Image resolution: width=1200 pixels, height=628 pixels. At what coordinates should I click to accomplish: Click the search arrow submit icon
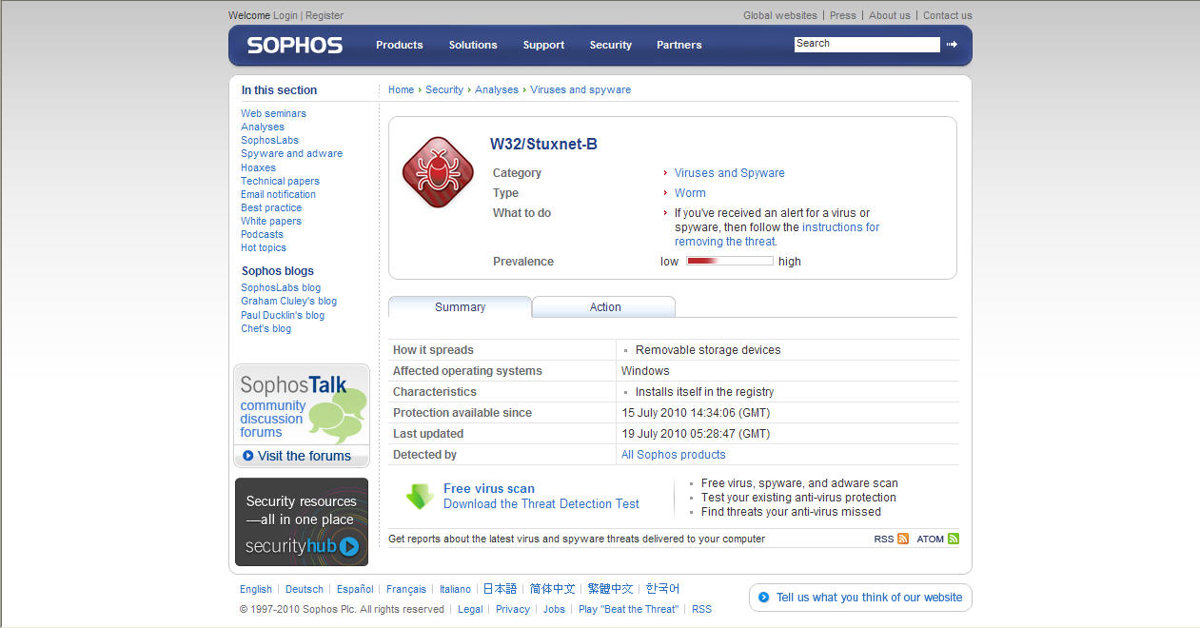click(952, 44)
